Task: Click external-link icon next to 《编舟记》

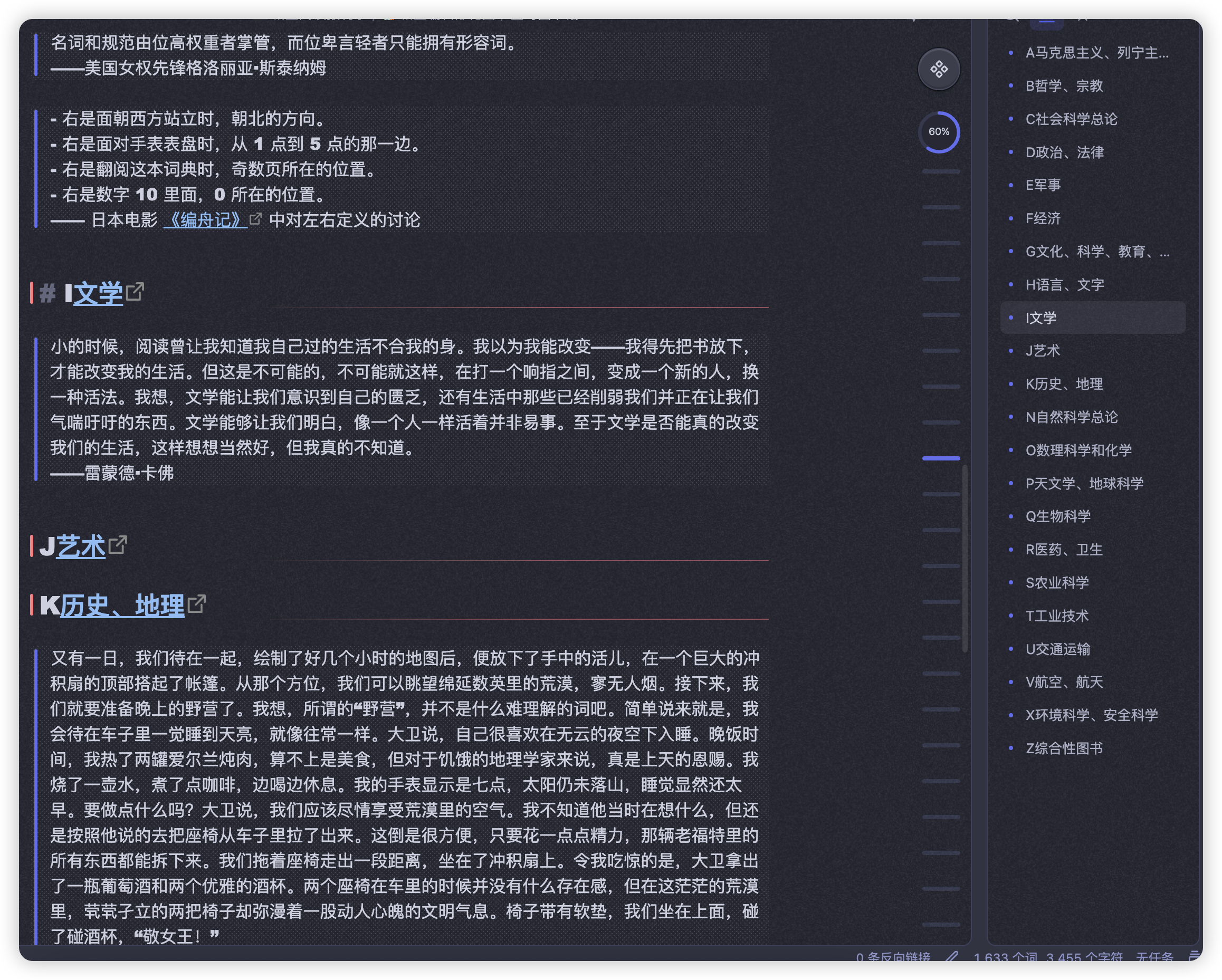Action: coord(255,219)
